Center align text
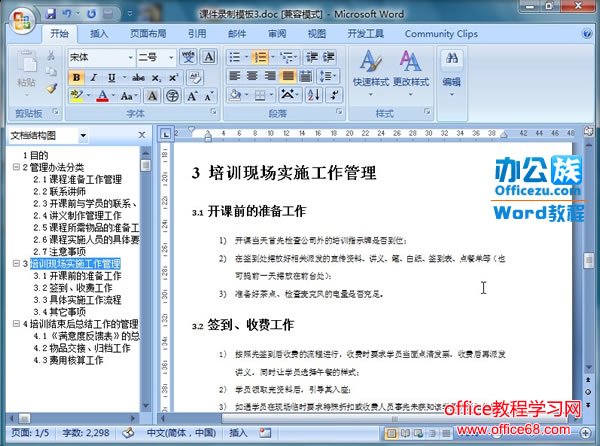This screenshot has width=600, height=446. [x=252, y=76]
